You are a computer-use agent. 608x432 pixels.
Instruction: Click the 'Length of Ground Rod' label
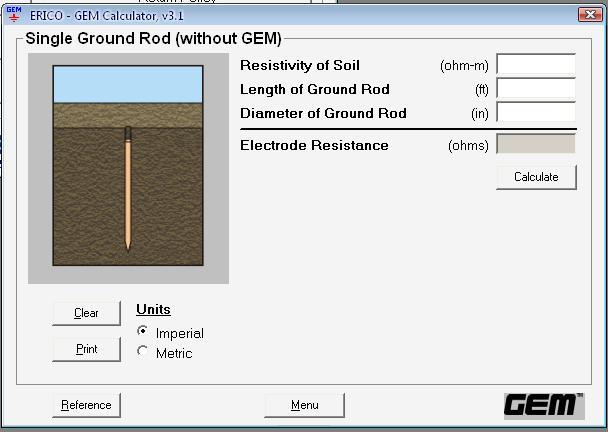click(314, 89)
